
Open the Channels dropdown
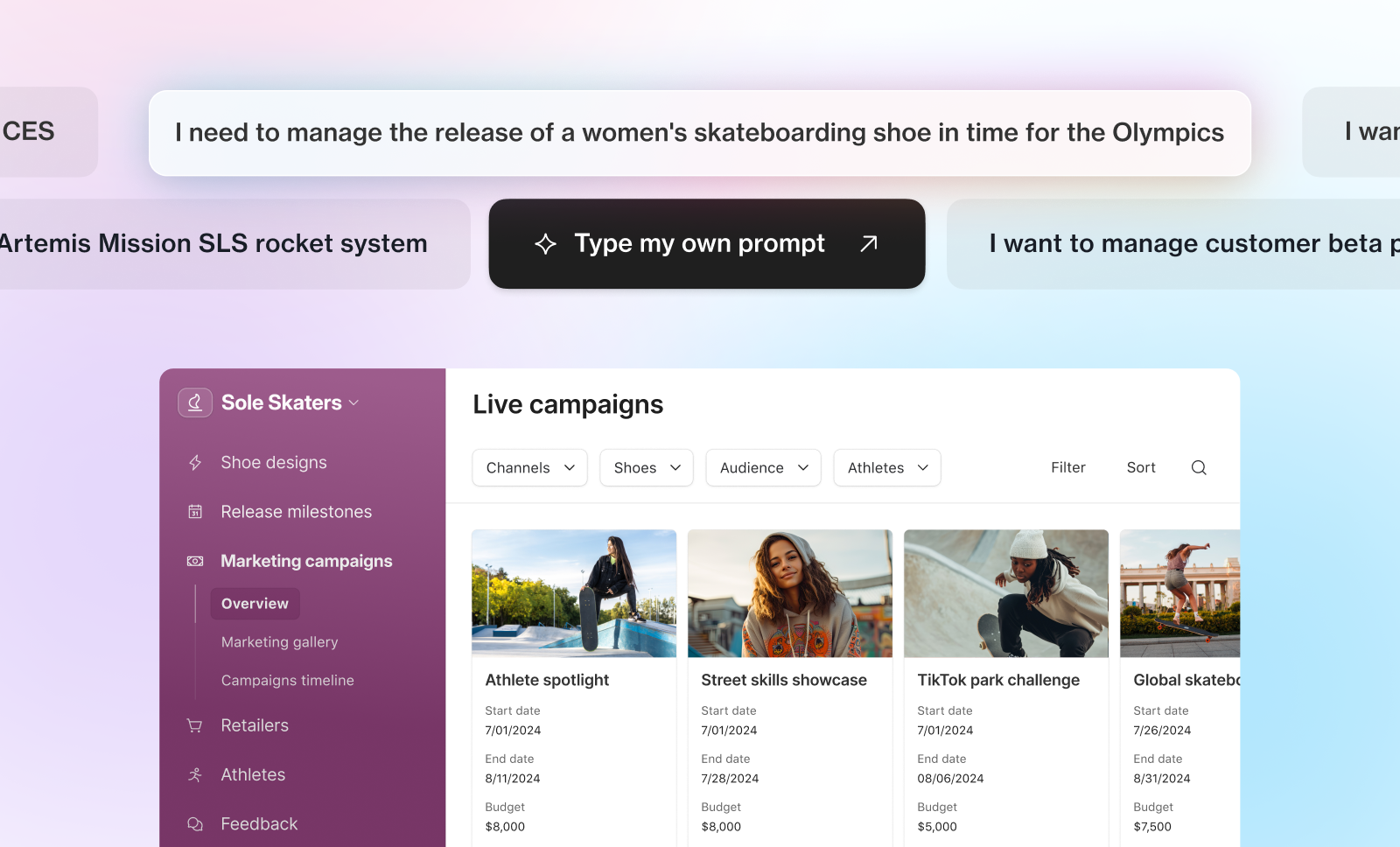coord(528,467)
